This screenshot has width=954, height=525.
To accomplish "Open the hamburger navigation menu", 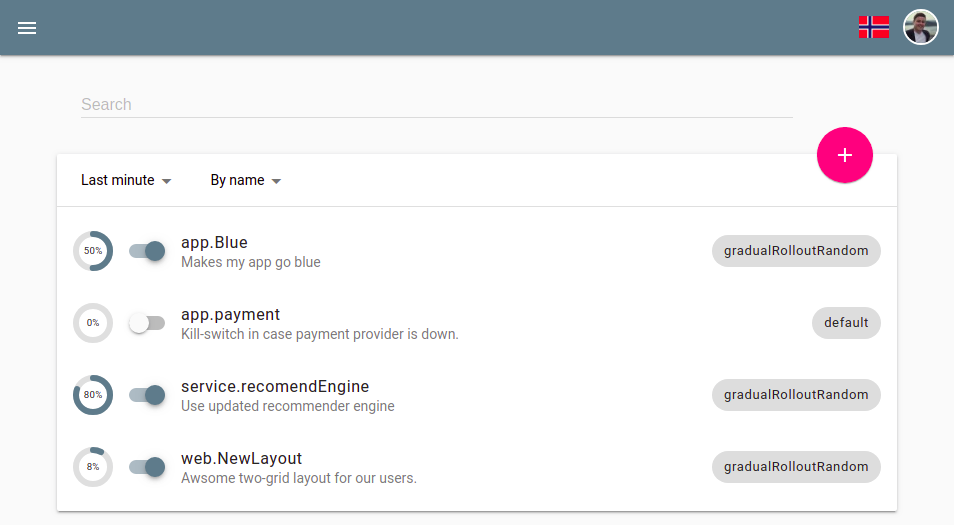I will click(27, 28).
